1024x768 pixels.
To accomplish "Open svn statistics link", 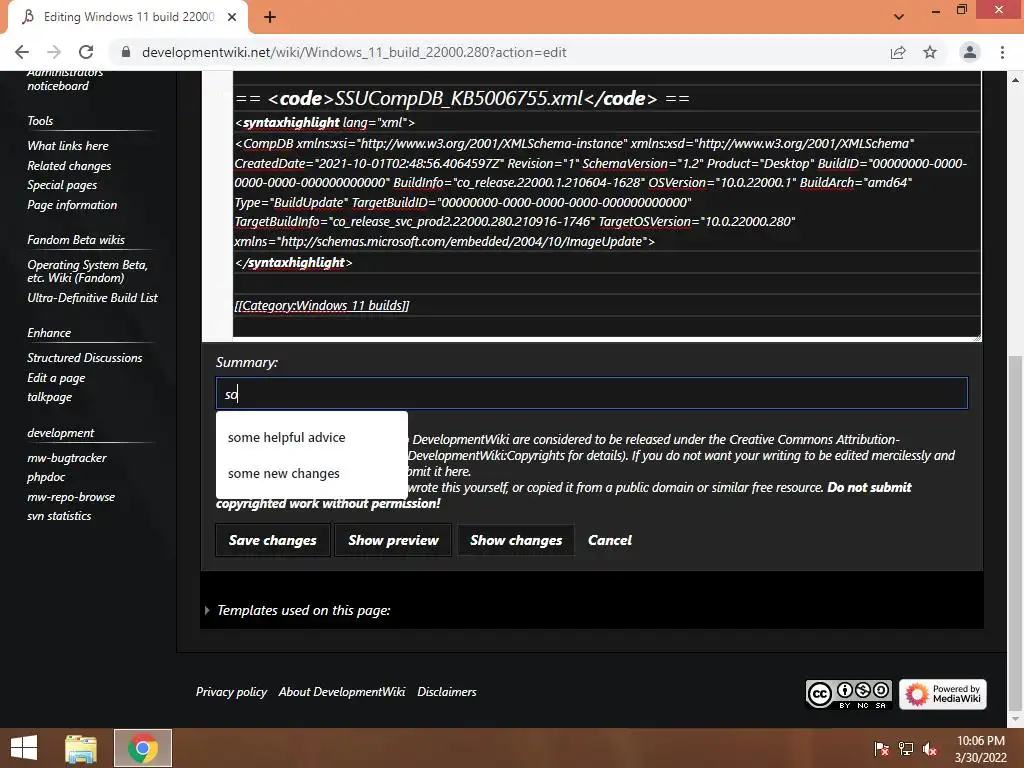I will pos(59,516).
